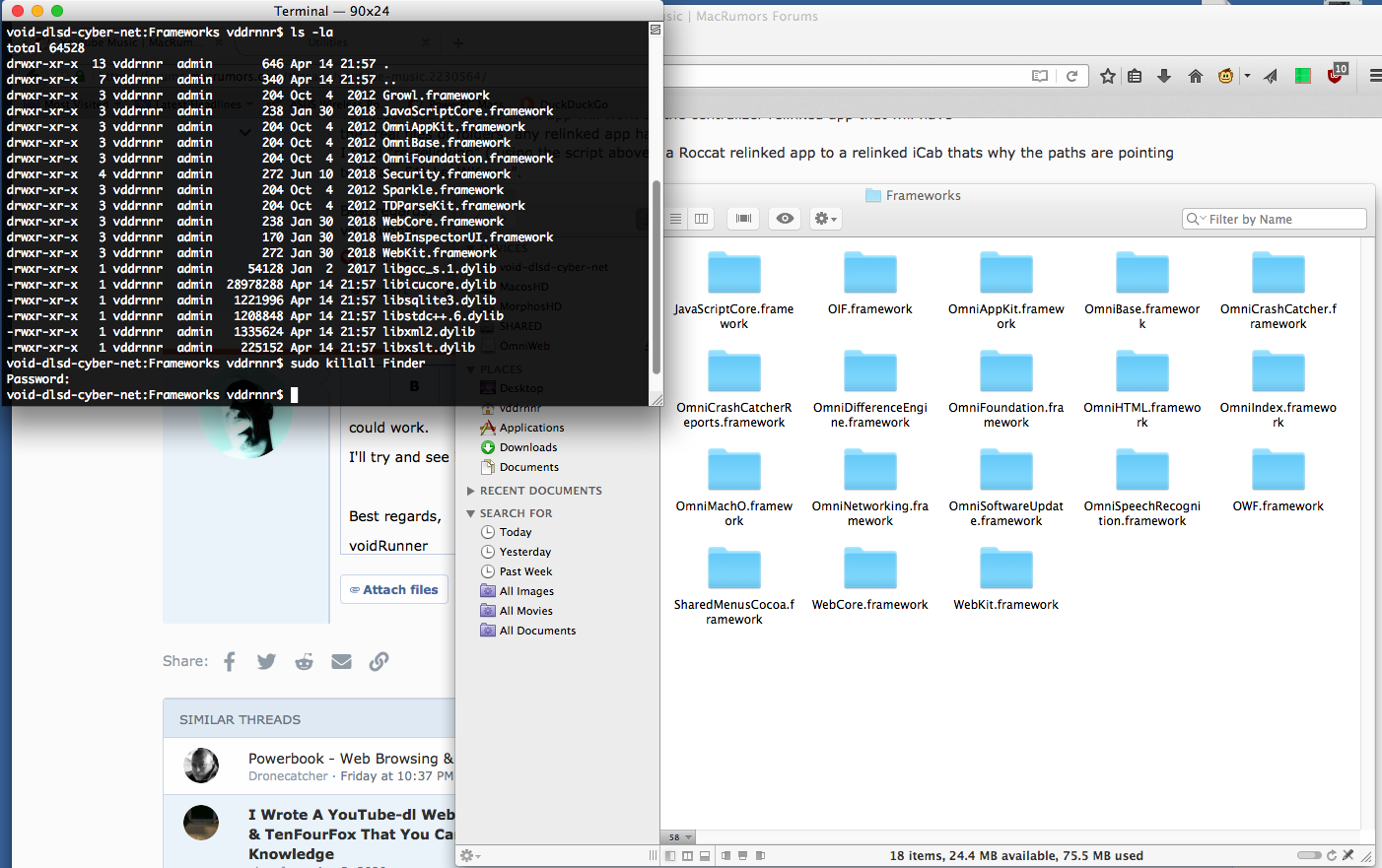1382x868 pixels.
Task: Select the Yesterday saved search
Action: coord(517,552)
